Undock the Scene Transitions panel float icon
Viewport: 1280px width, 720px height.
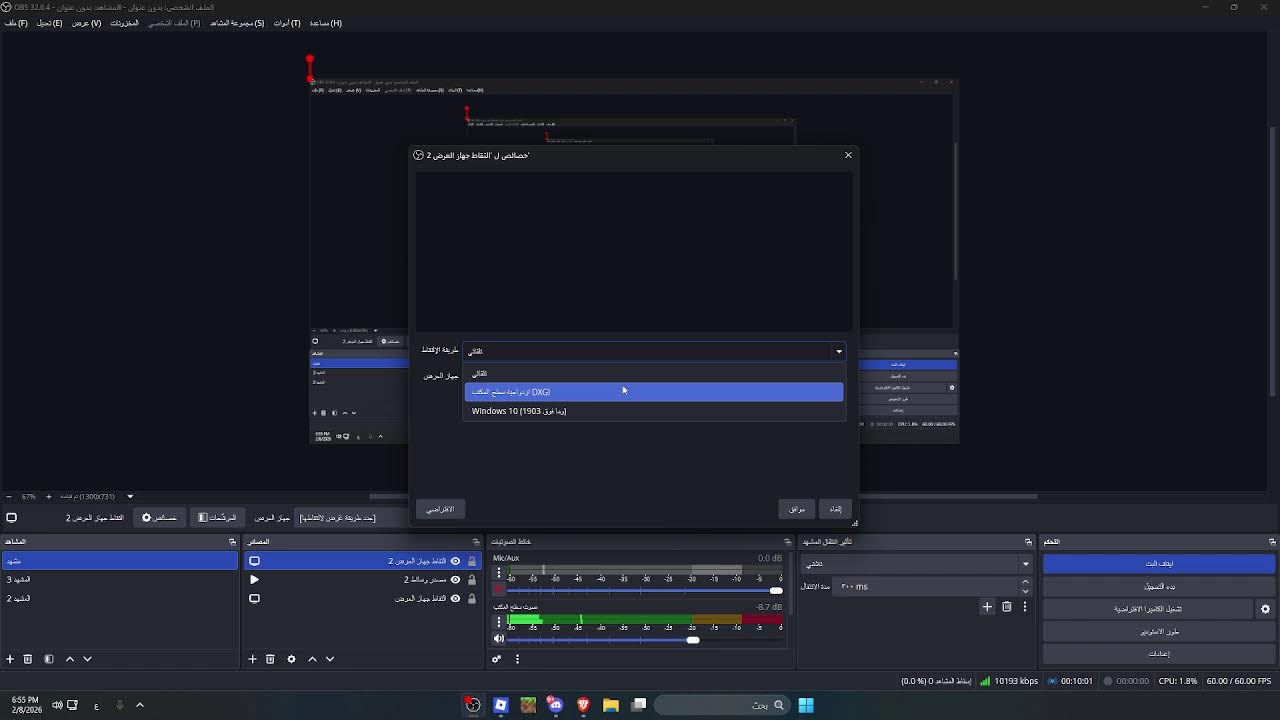pos(1028,542)
